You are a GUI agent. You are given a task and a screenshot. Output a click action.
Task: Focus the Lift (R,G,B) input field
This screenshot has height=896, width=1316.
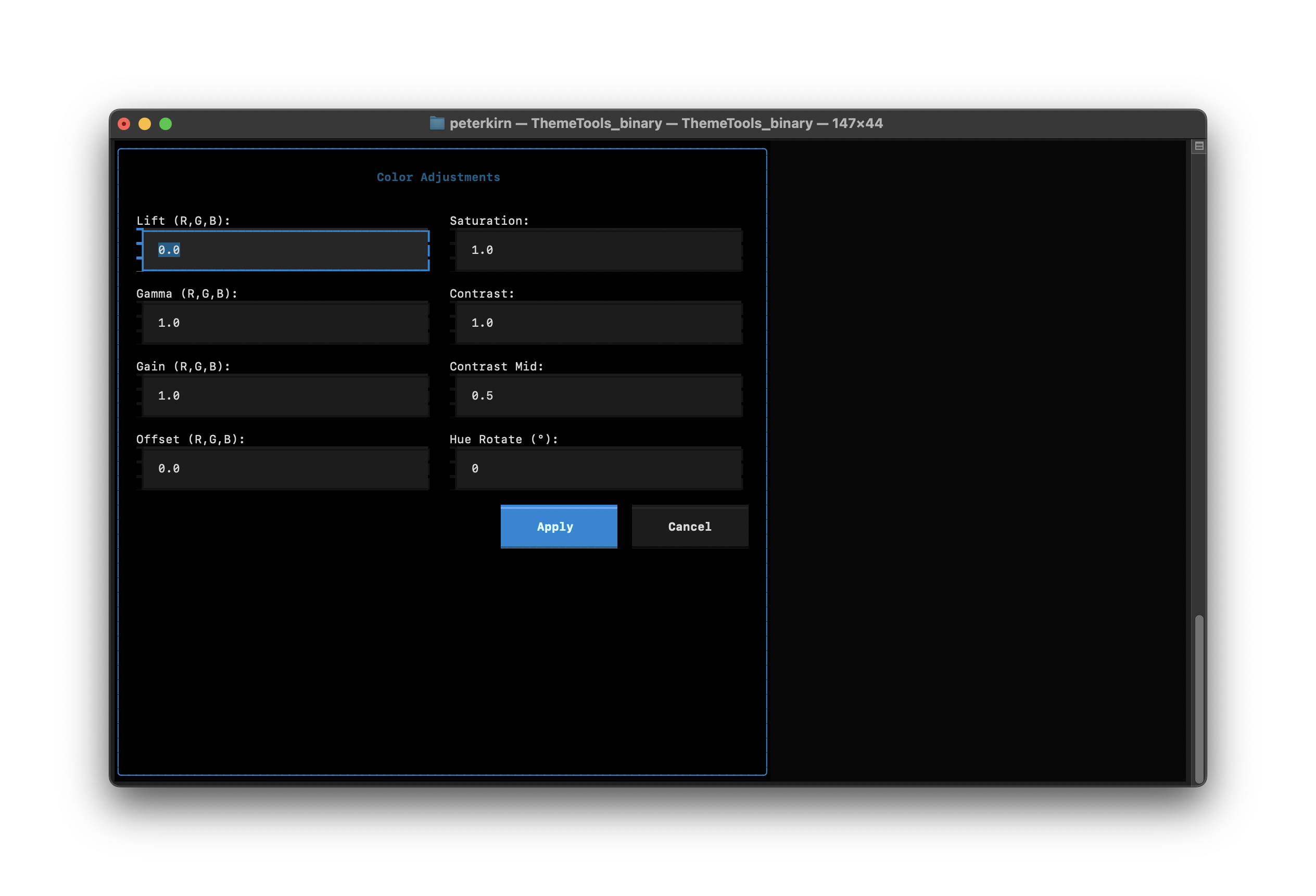(x=285, y=250)
